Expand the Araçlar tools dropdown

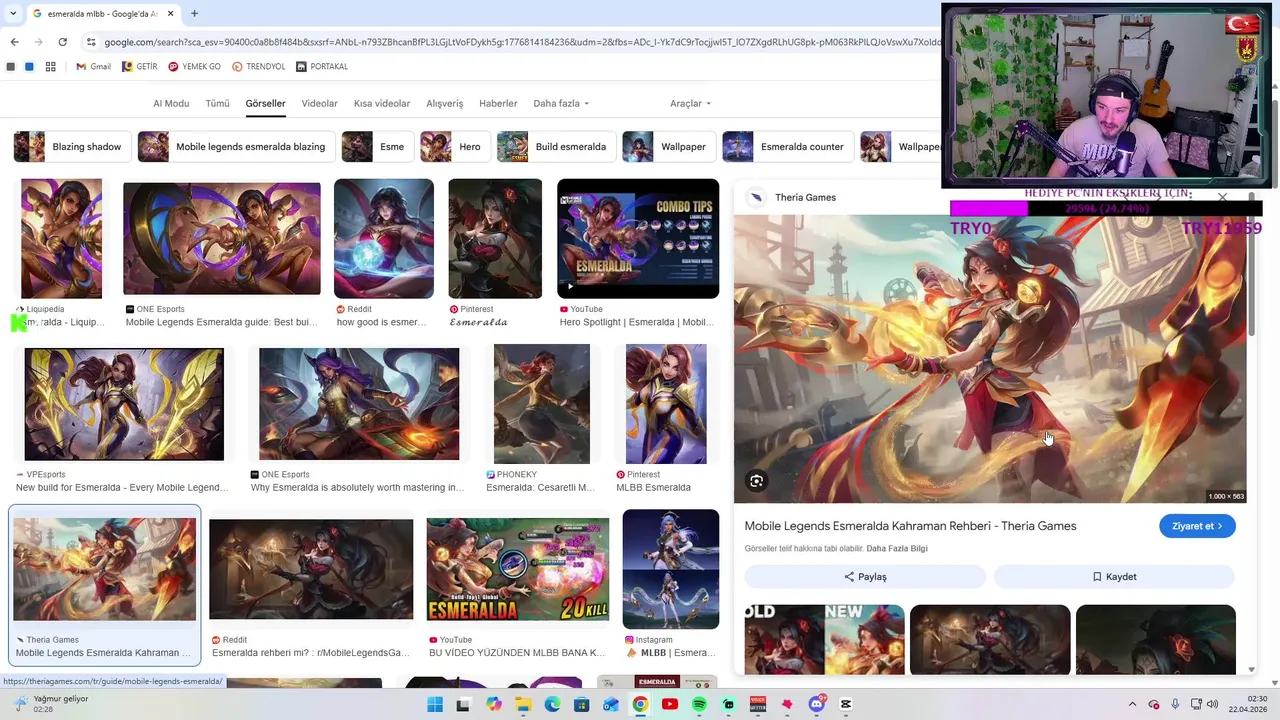pyautogui.click(x=690, y=103)
